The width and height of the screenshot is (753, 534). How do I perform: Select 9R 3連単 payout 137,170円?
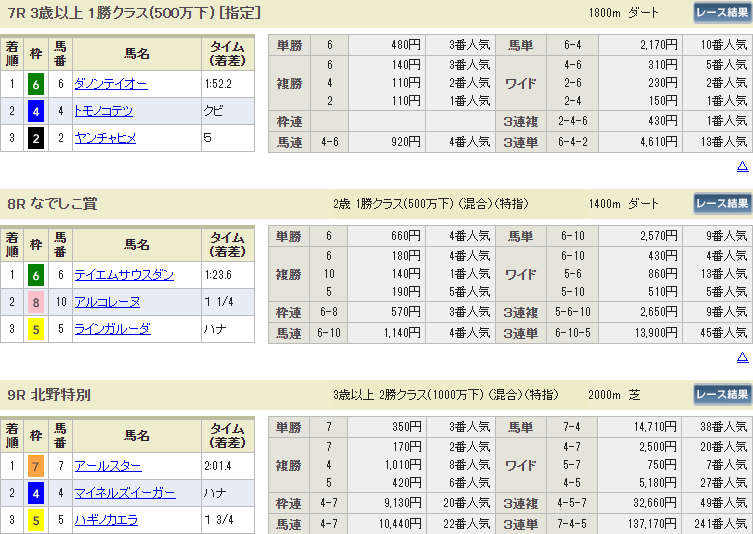coord(653,524)
